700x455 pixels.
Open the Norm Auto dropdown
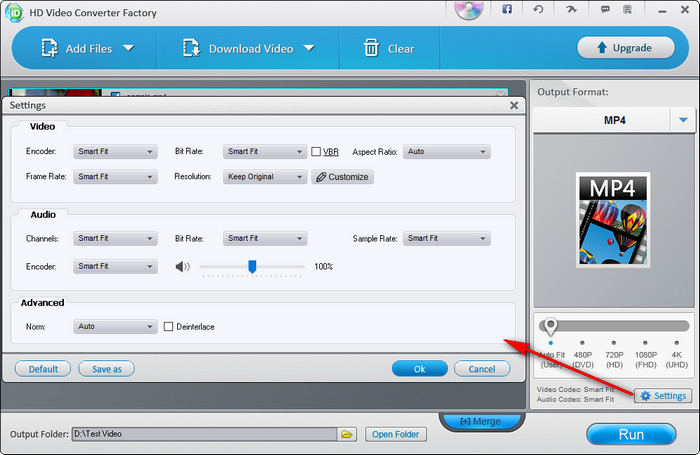point(115,327)
